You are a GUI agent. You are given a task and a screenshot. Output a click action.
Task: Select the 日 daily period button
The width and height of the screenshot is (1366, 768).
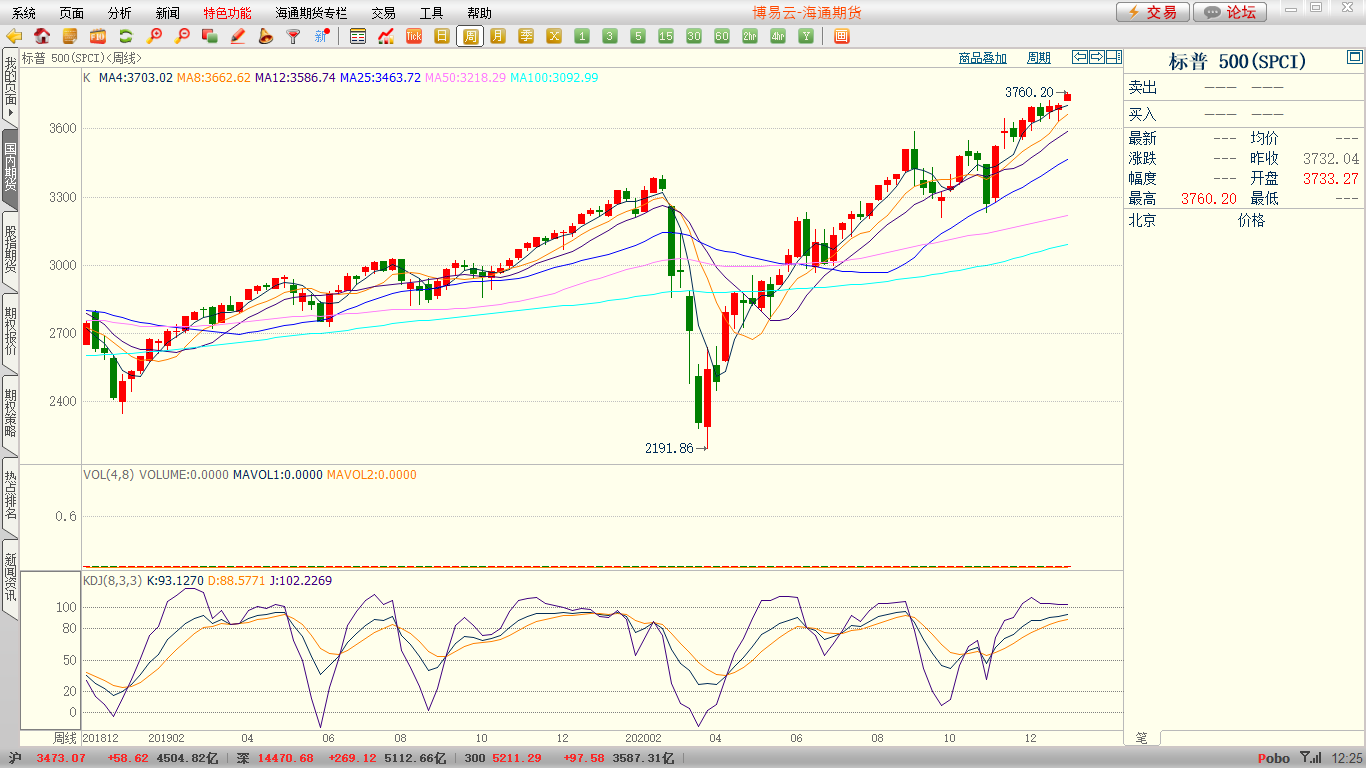442,36
